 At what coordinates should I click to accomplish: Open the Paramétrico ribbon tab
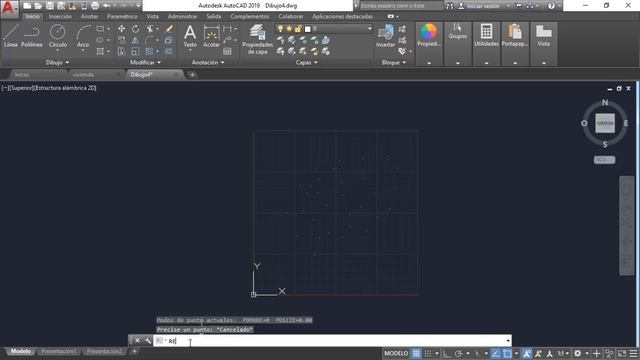[x=122, y=16]
